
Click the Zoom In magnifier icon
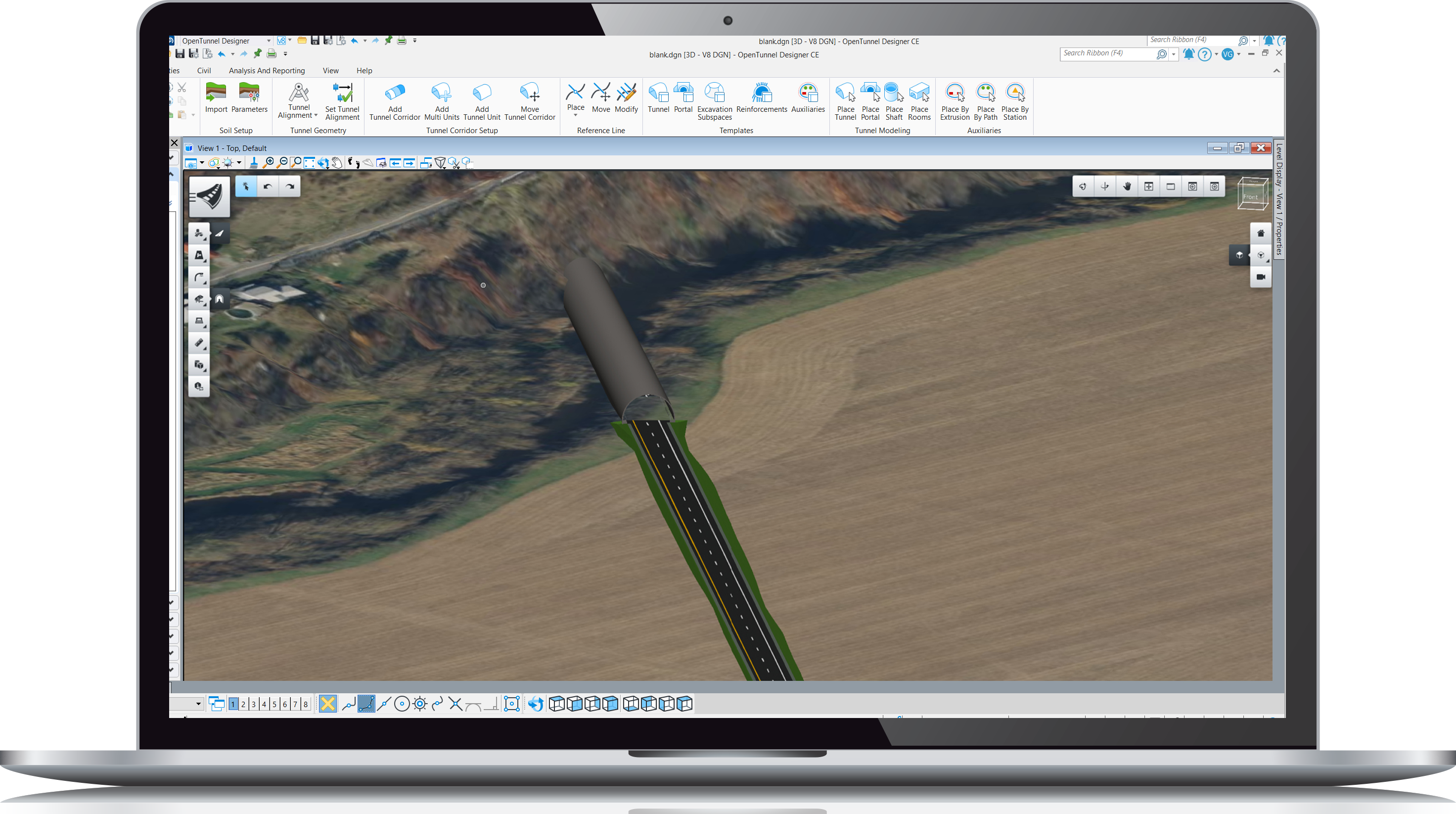tap(270, 163)
